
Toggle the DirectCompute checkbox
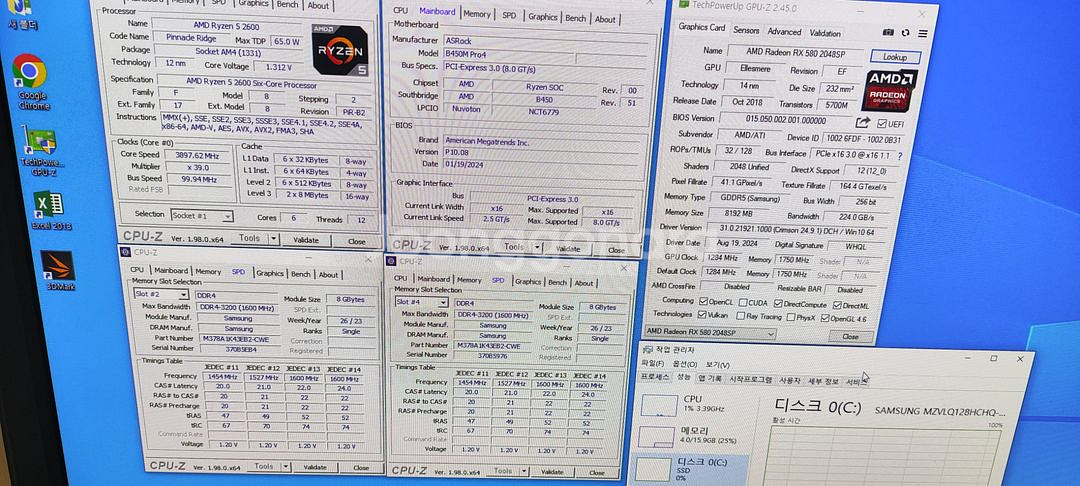click(778, 304)
